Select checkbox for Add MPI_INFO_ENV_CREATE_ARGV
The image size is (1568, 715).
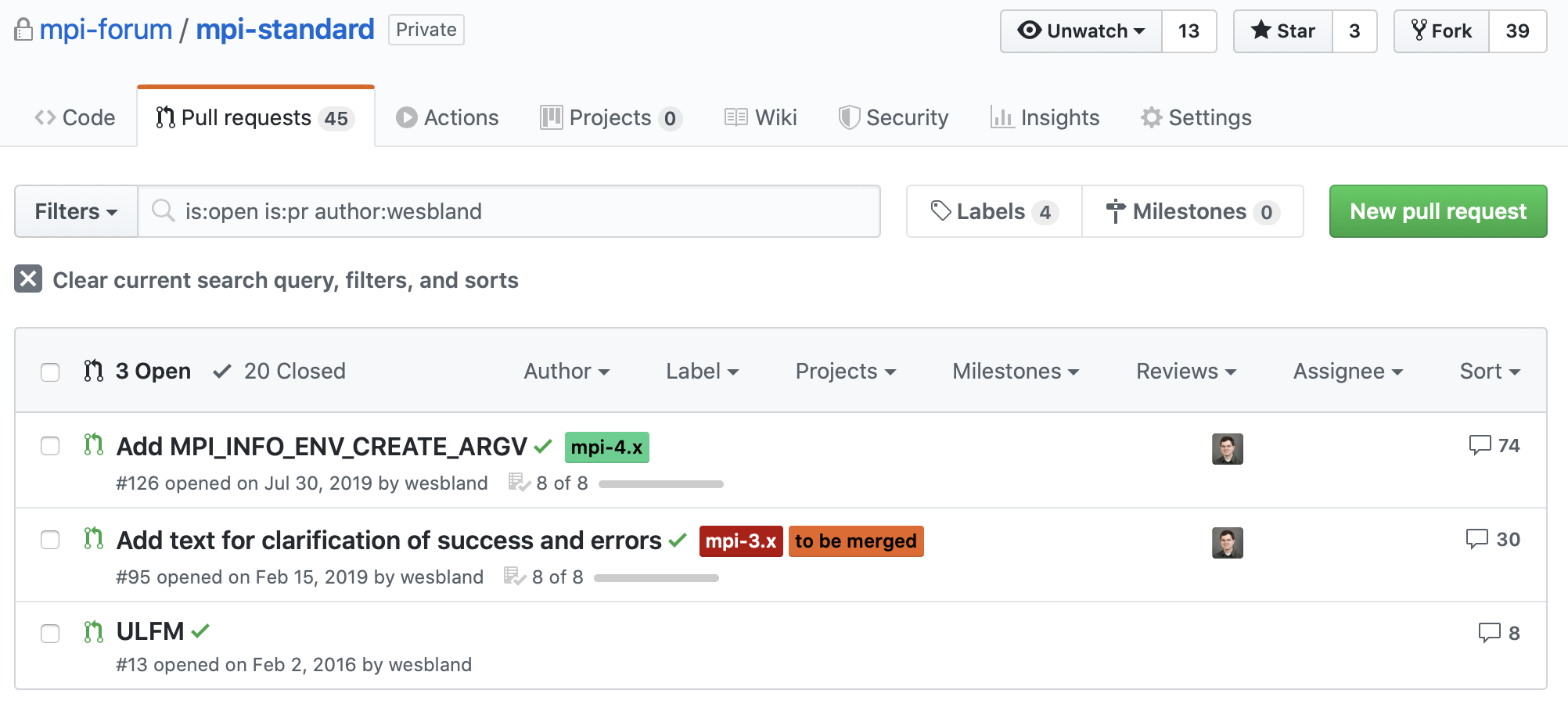point(50,446)
